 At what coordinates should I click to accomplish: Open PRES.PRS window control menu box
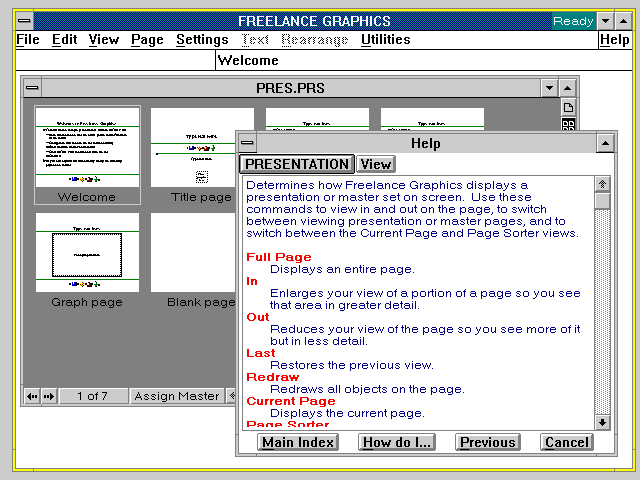coord(33,88)
